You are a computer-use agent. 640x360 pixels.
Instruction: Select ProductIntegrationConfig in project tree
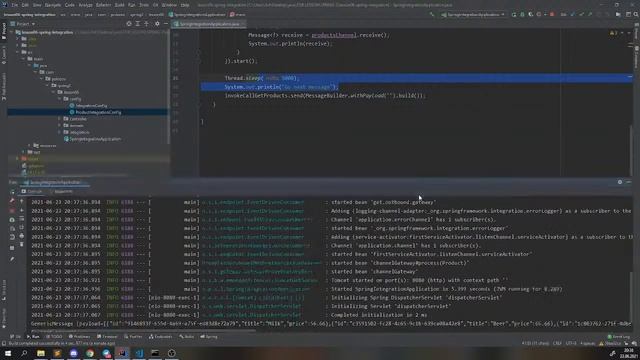[x=95, y=112]
